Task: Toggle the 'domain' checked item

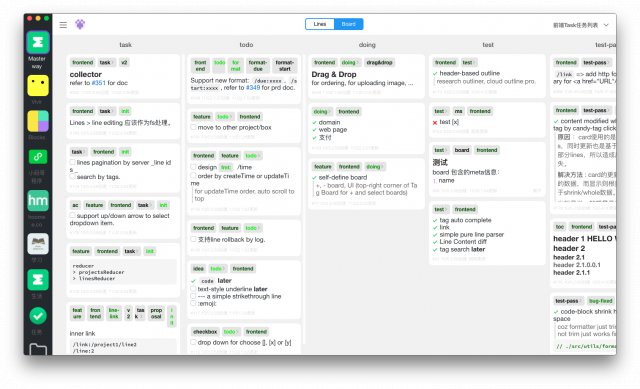Action: click(x=314, y=122)
